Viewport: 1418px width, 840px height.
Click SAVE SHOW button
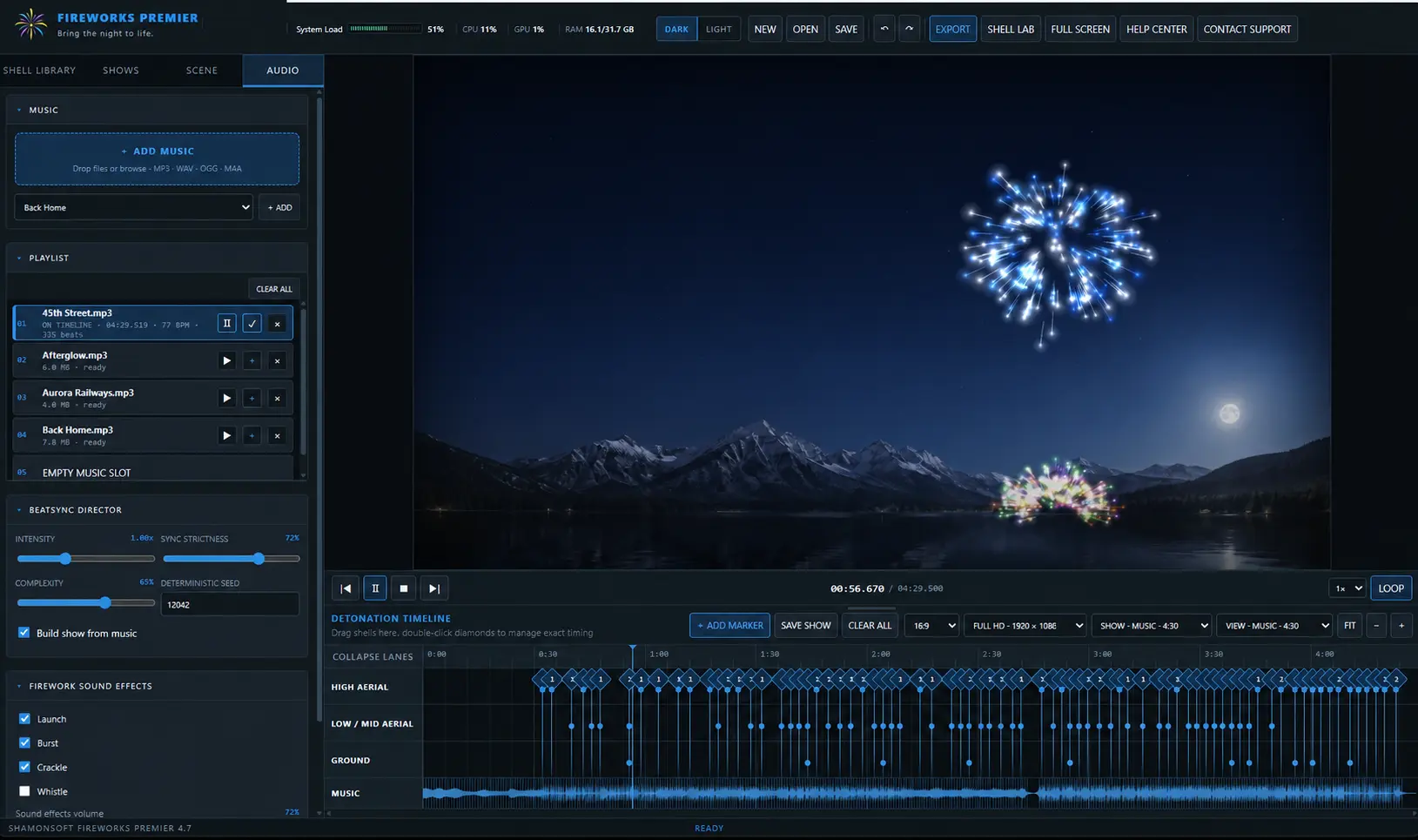coord(806,625)
